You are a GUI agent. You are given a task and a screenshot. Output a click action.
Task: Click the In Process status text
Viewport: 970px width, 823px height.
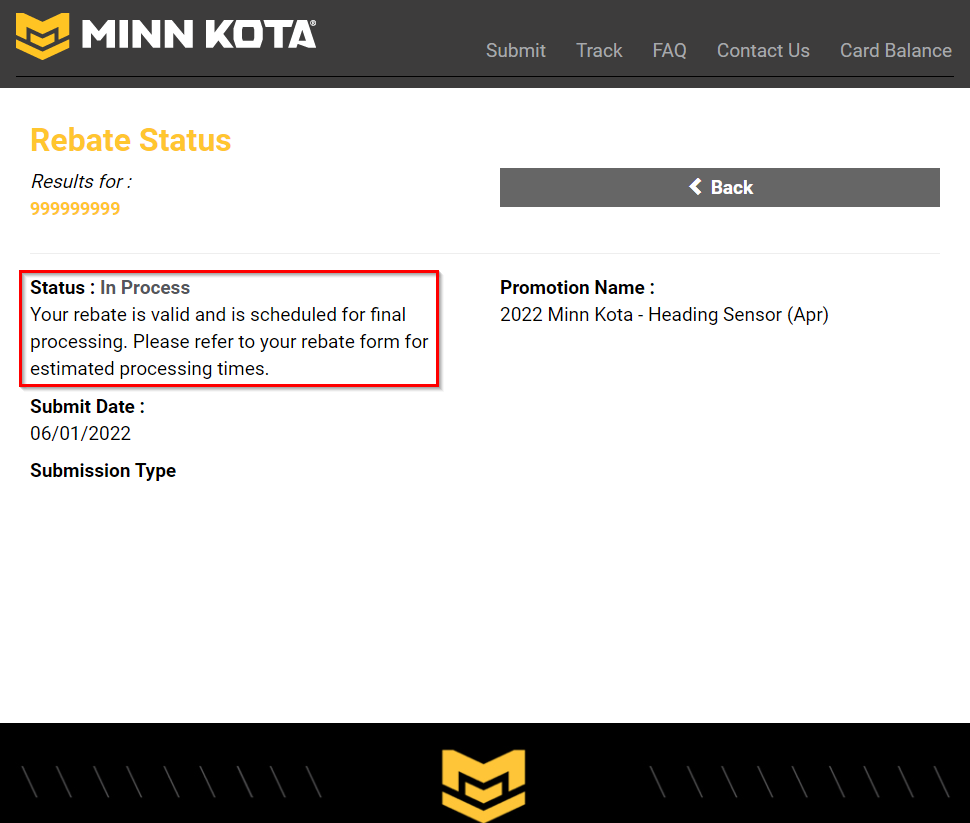pos(145,288)
